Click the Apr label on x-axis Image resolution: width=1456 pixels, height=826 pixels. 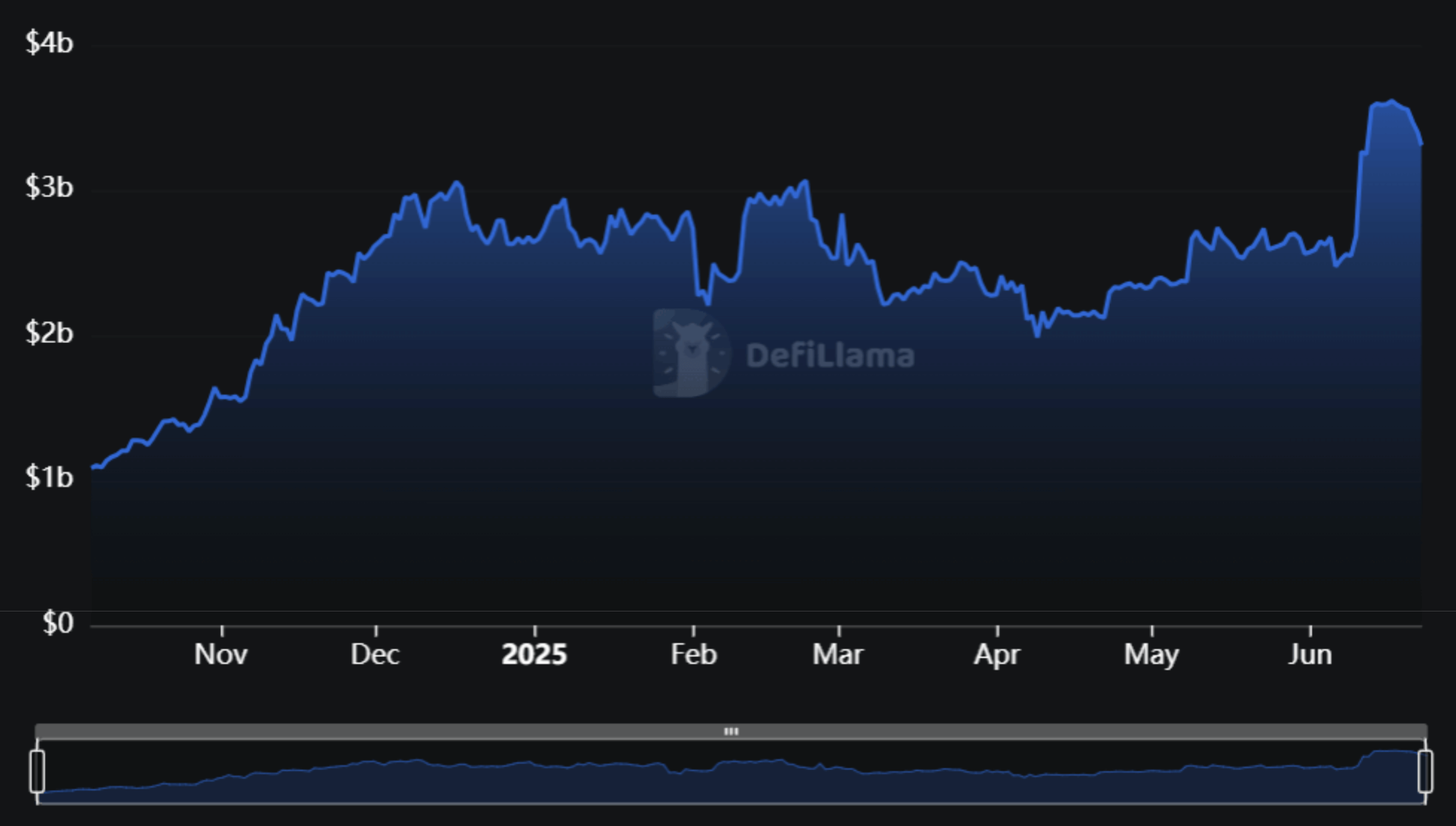tap(997, 655)
